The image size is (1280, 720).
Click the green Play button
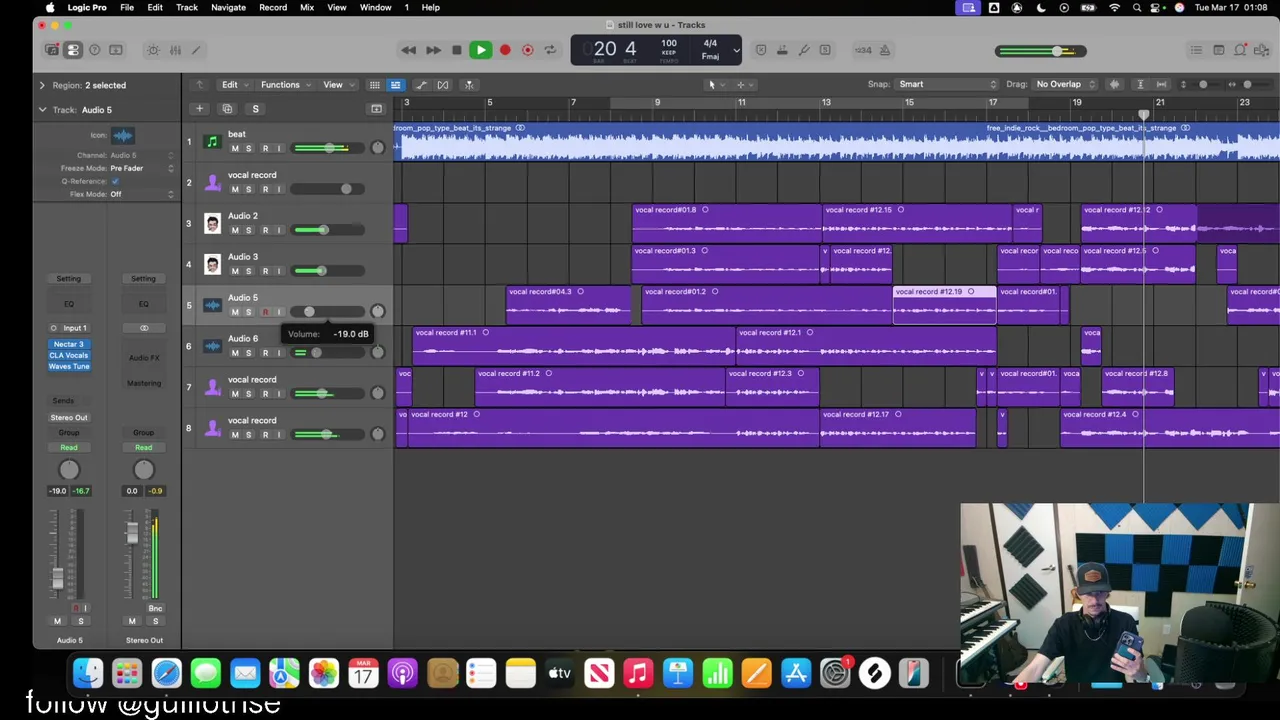(481, 50)
